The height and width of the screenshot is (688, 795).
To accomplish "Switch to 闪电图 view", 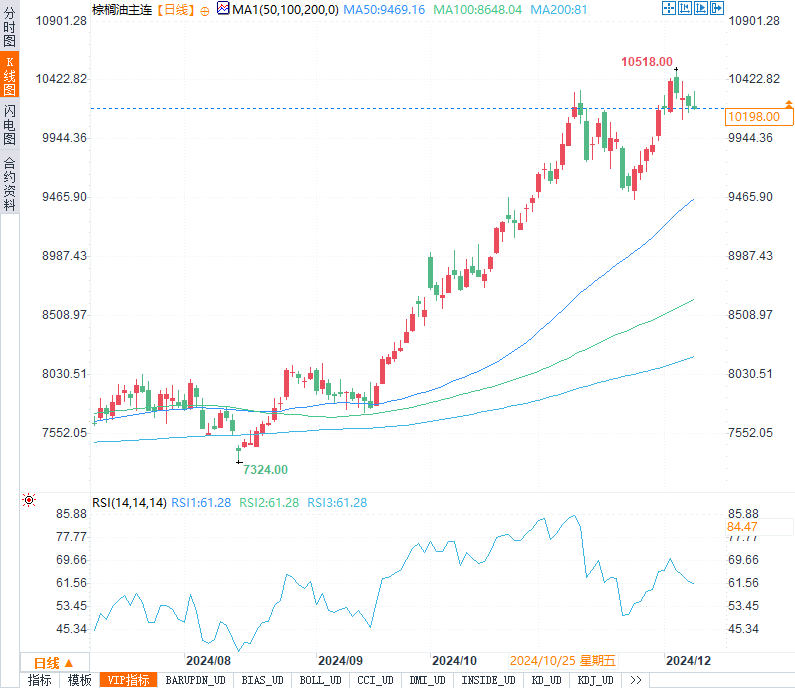I will [x=9, y=125].
